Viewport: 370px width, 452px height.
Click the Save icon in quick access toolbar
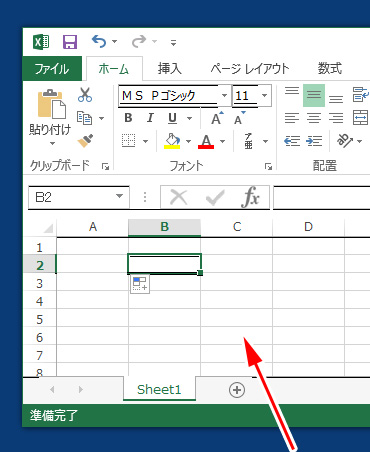point(70,42)
